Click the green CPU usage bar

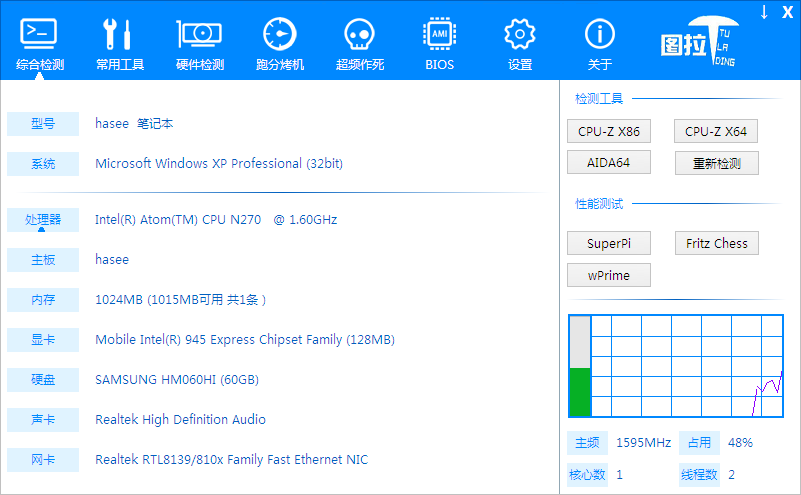579,391
